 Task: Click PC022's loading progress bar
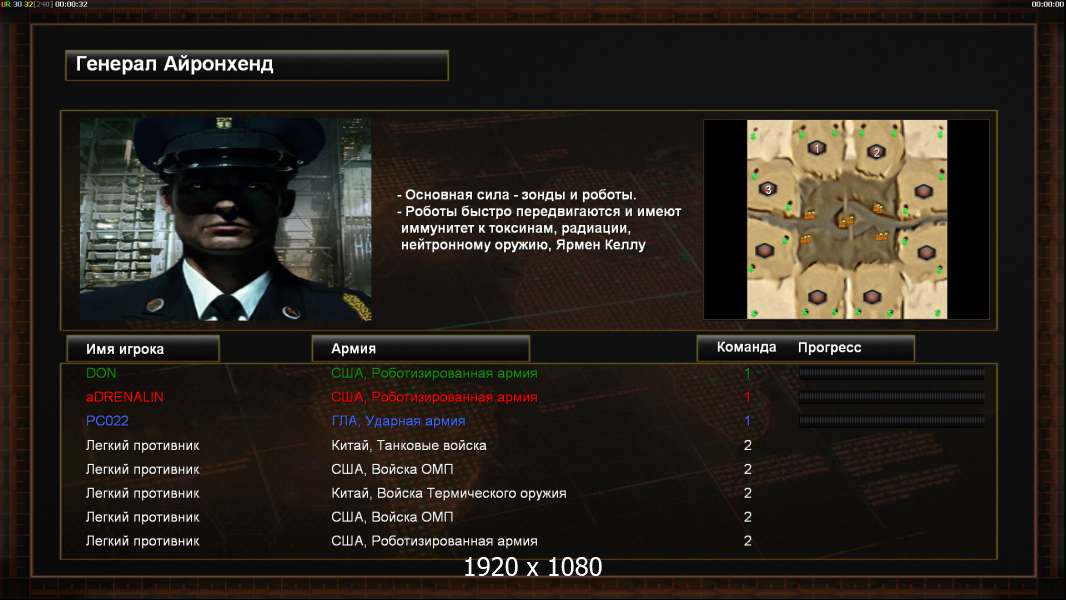(891, 421)
